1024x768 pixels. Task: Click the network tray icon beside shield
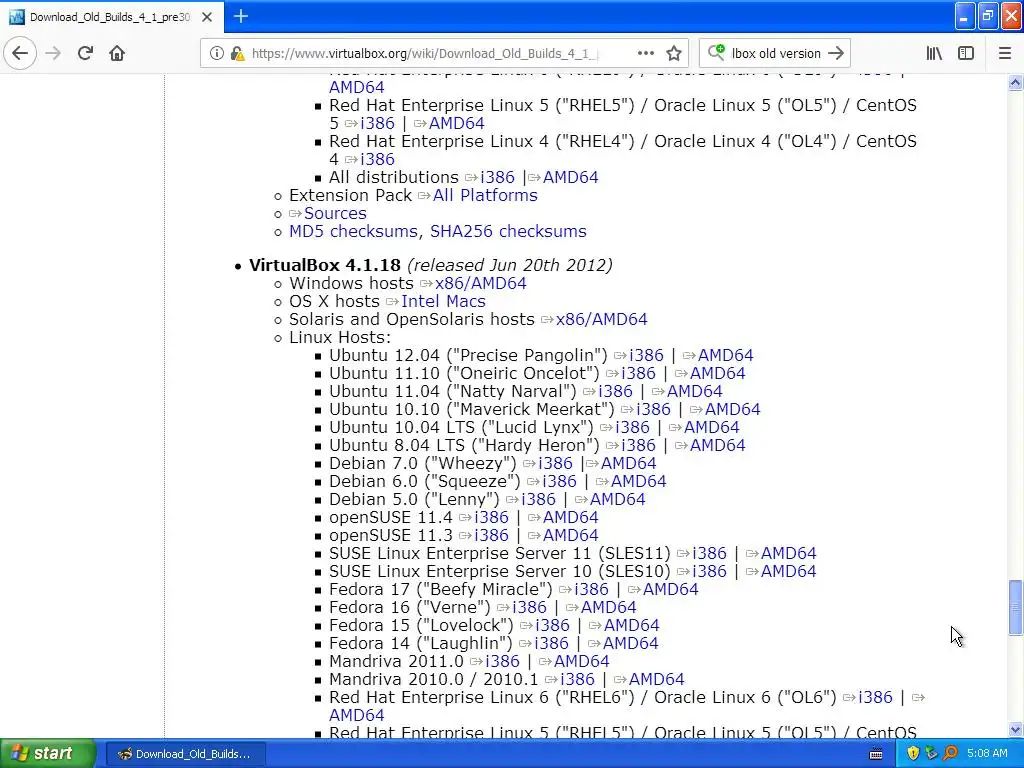[931, 753]
